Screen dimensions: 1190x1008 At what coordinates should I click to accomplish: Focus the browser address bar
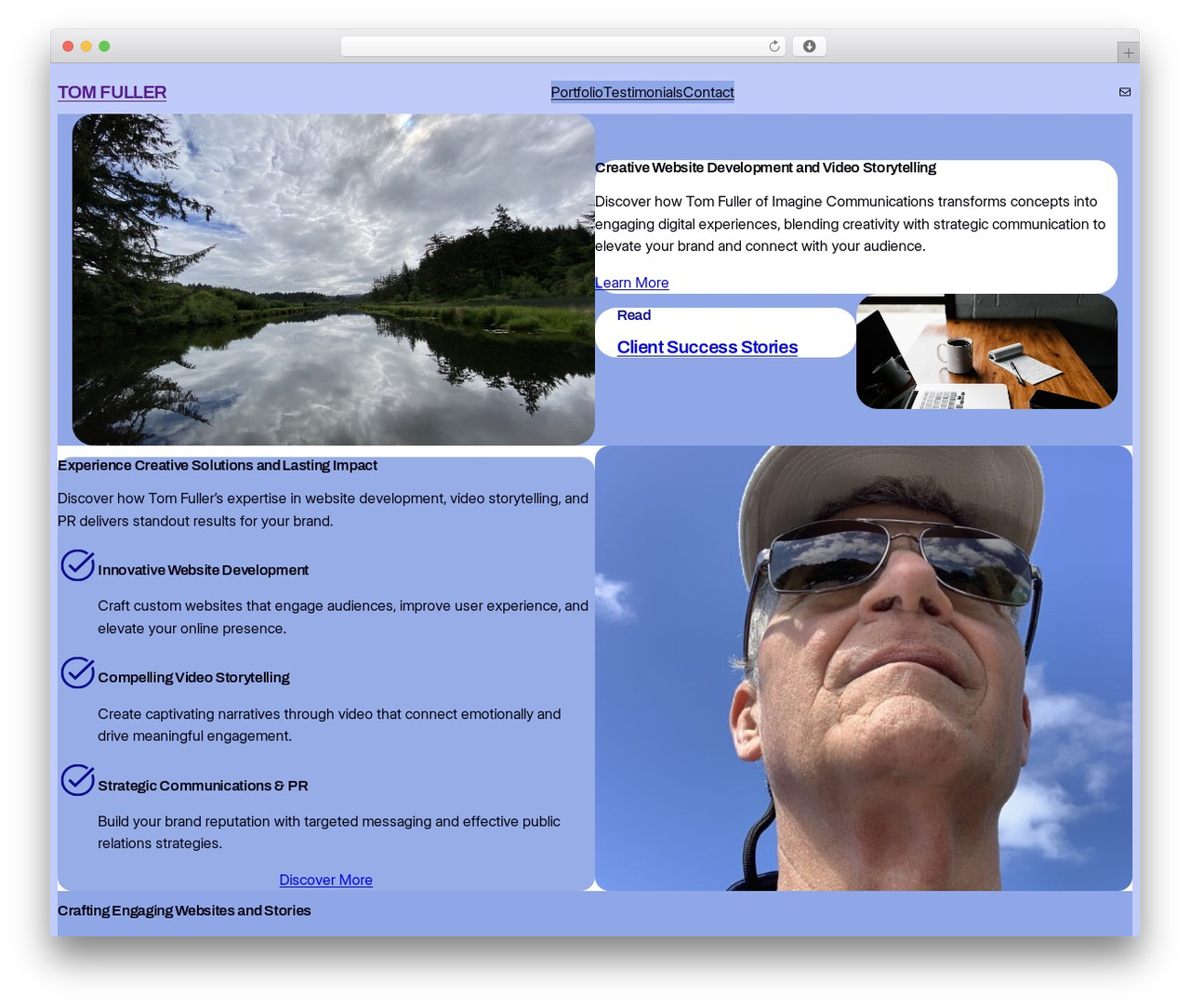[563, 46]
